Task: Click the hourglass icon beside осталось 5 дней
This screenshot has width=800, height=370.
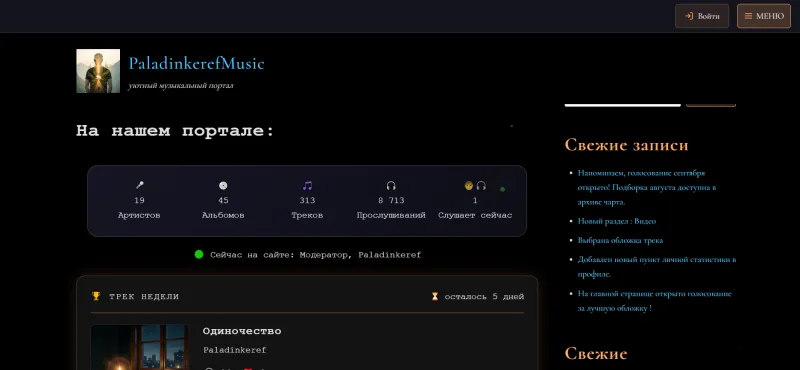Action: pyautogui.click(x=435, y=297)
